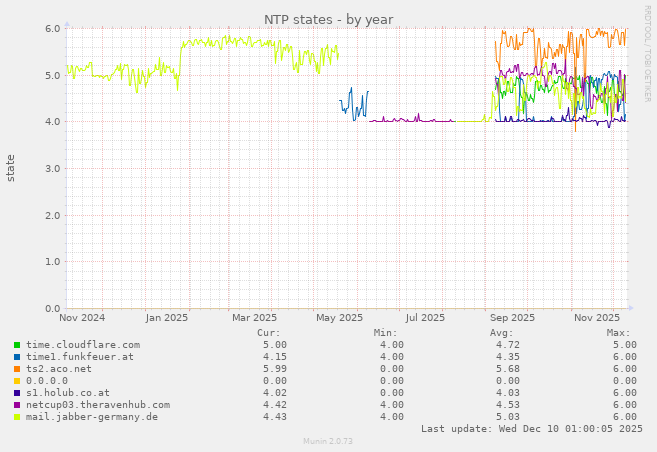Click the time1.funkfeuer.at Cur value 4.15
Viewport: 657px width, 452px height.
[x=275, y=357]
